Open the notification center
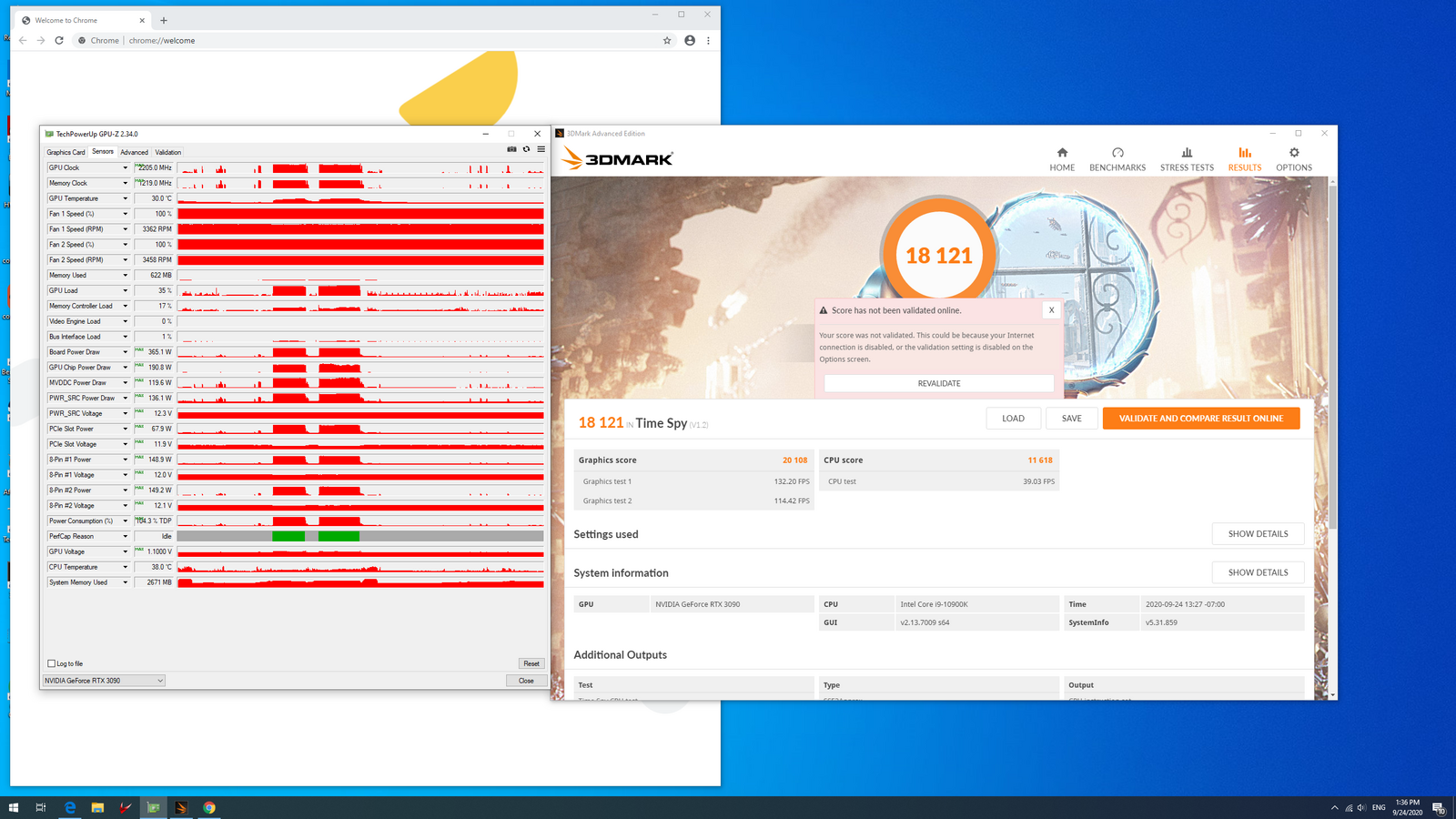The height and width of the screenshot is (819, 1456). (1439, 807)
